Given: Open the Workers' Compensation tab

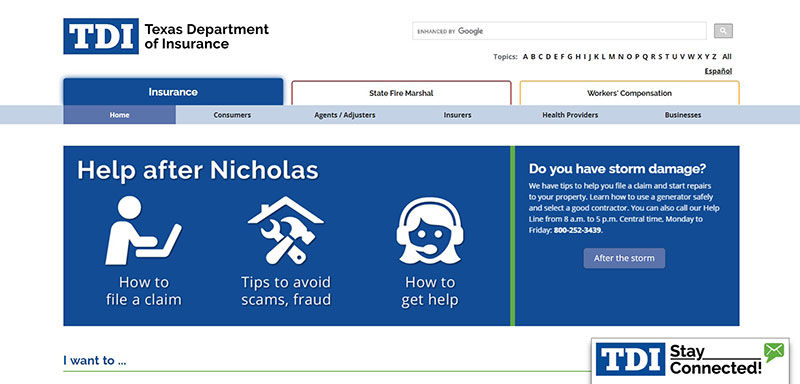Looking at the screenshot, I should tap(629, 93).
